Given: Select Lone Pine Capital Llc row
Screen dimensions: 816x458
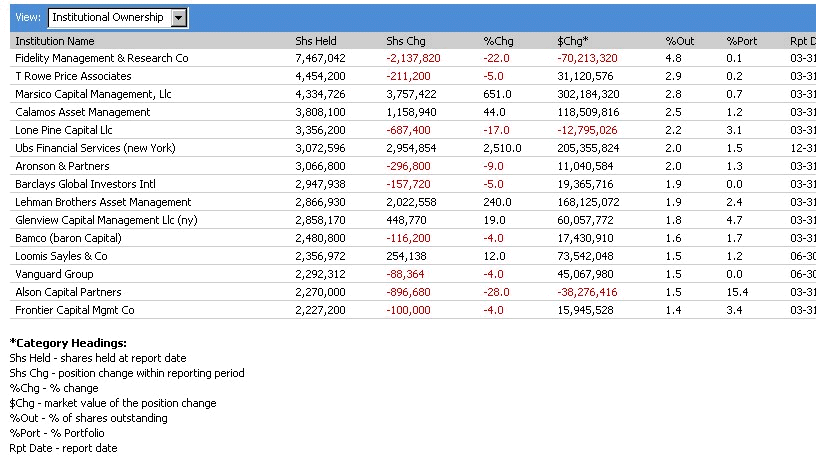Looking at the screenshot, I should (413, 130).
